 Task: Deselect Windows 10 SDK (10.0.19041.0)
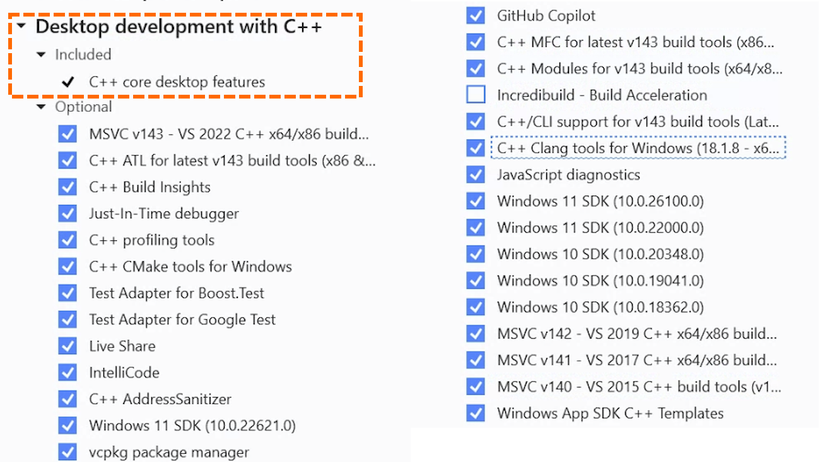point(475,280)
